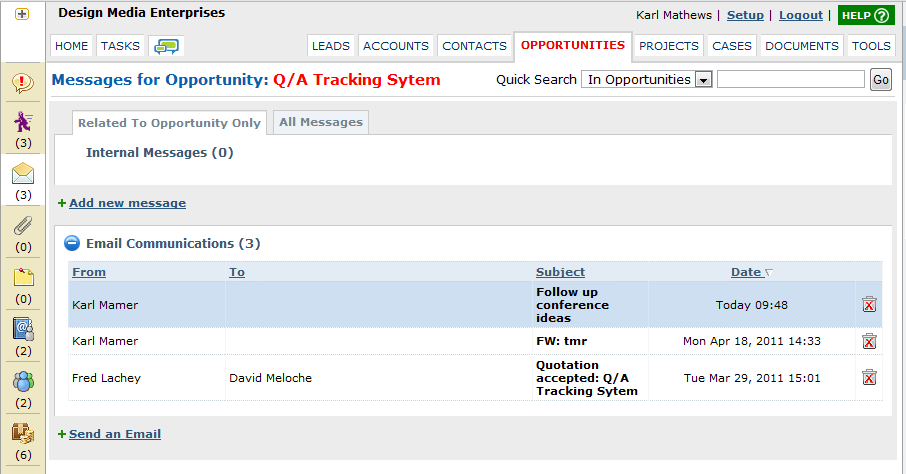Open the chat bubbles icon beside TASKS
Viewport: 906px width, 474px height.
coord(166,46)
